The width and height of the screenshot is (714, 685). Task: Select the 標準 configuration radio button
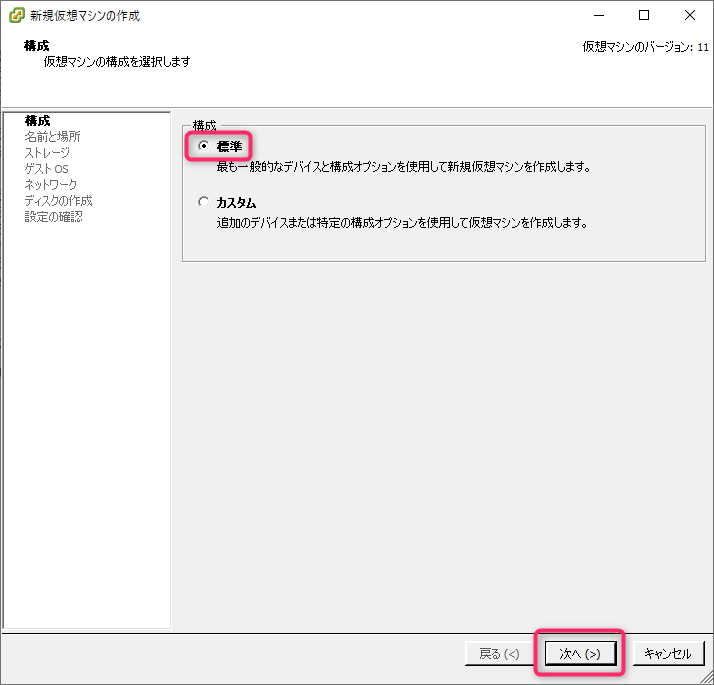pos(204,146)
